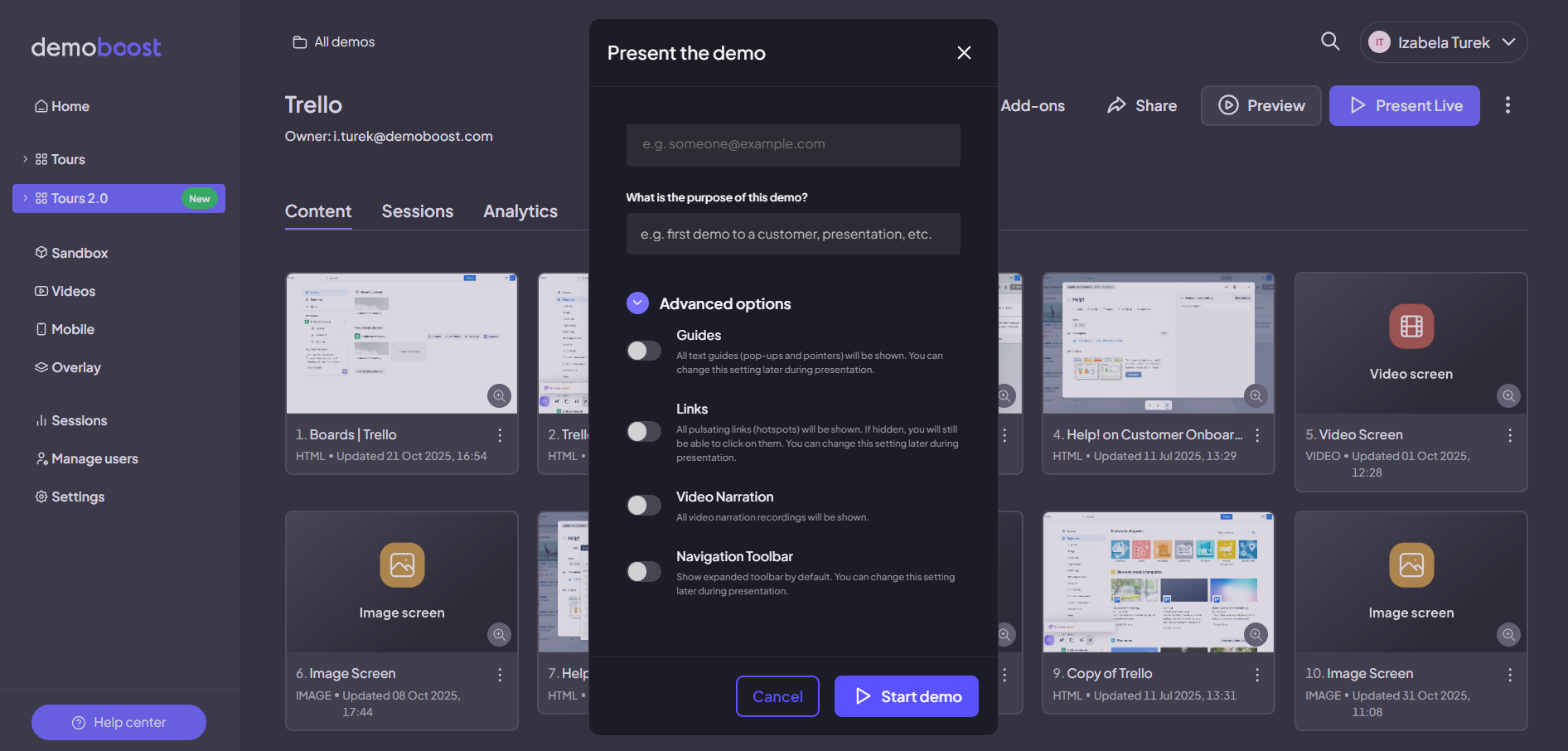Expand the Tours sidebar item
The image size is (1568, 751).
pos(25,159)
